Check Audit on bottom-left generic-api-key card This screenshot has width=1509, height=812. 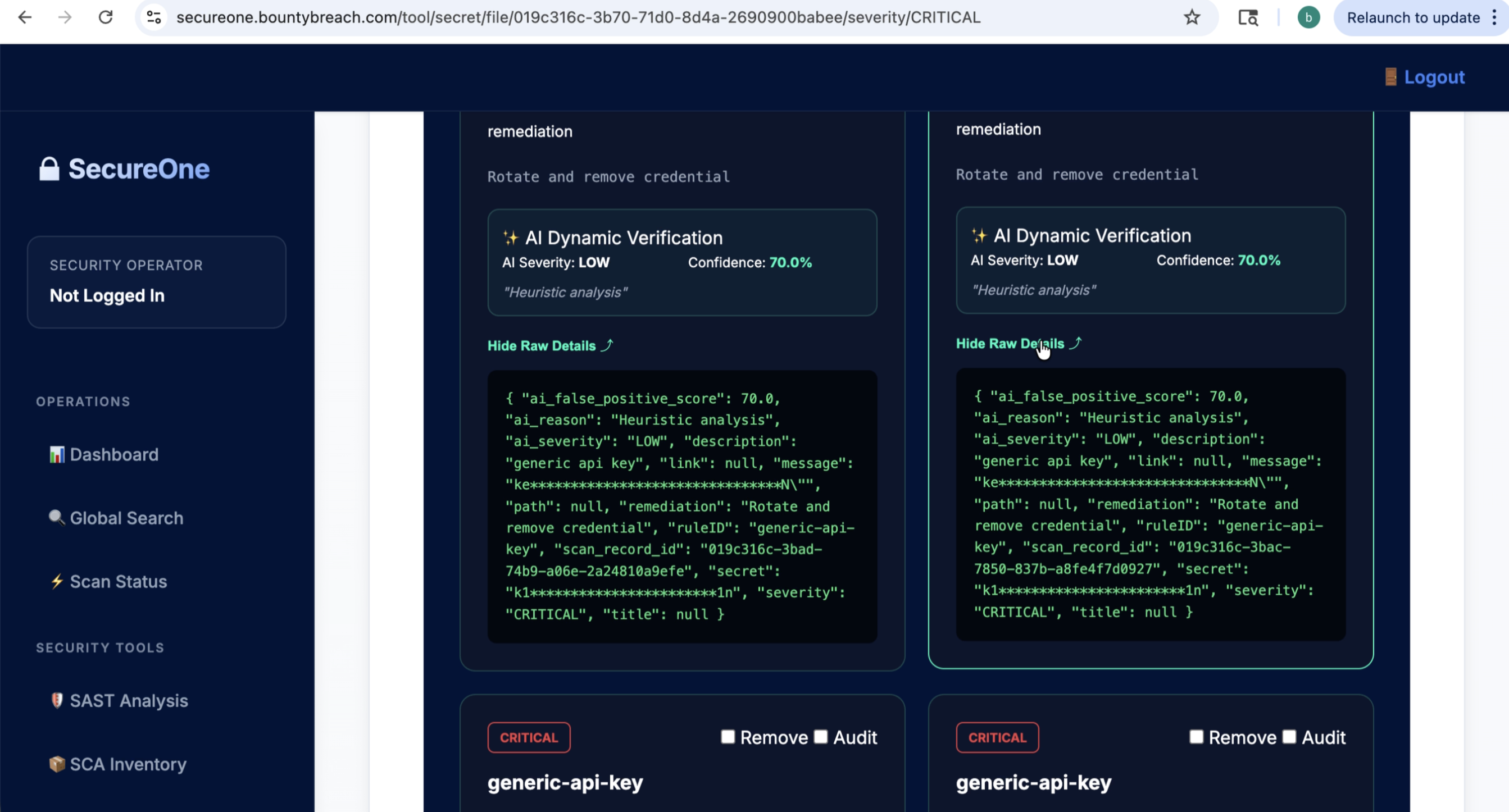pyautogui.click(x=821, y=737)
